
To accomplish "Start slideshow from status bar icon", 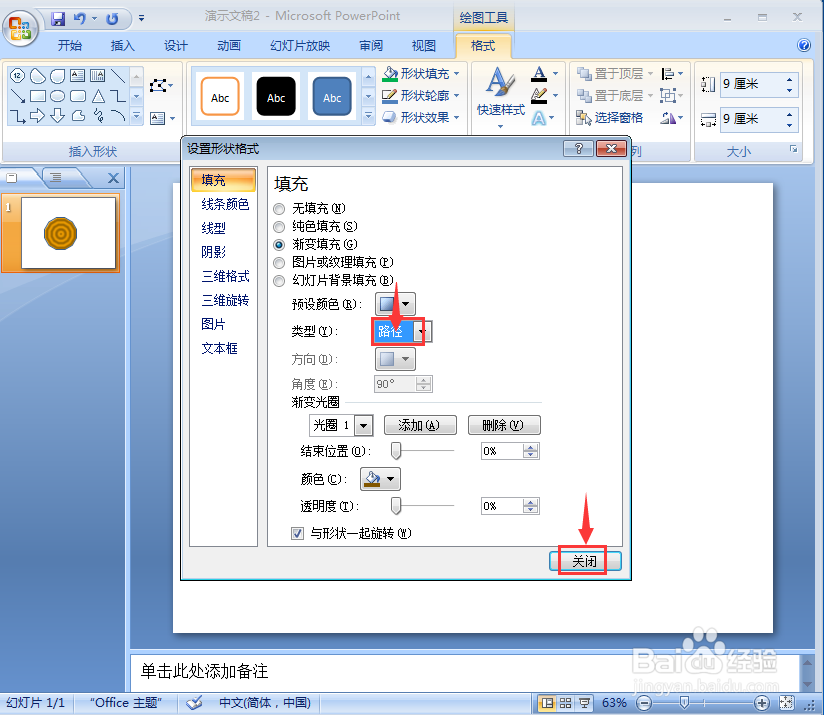I will (584, 703).
